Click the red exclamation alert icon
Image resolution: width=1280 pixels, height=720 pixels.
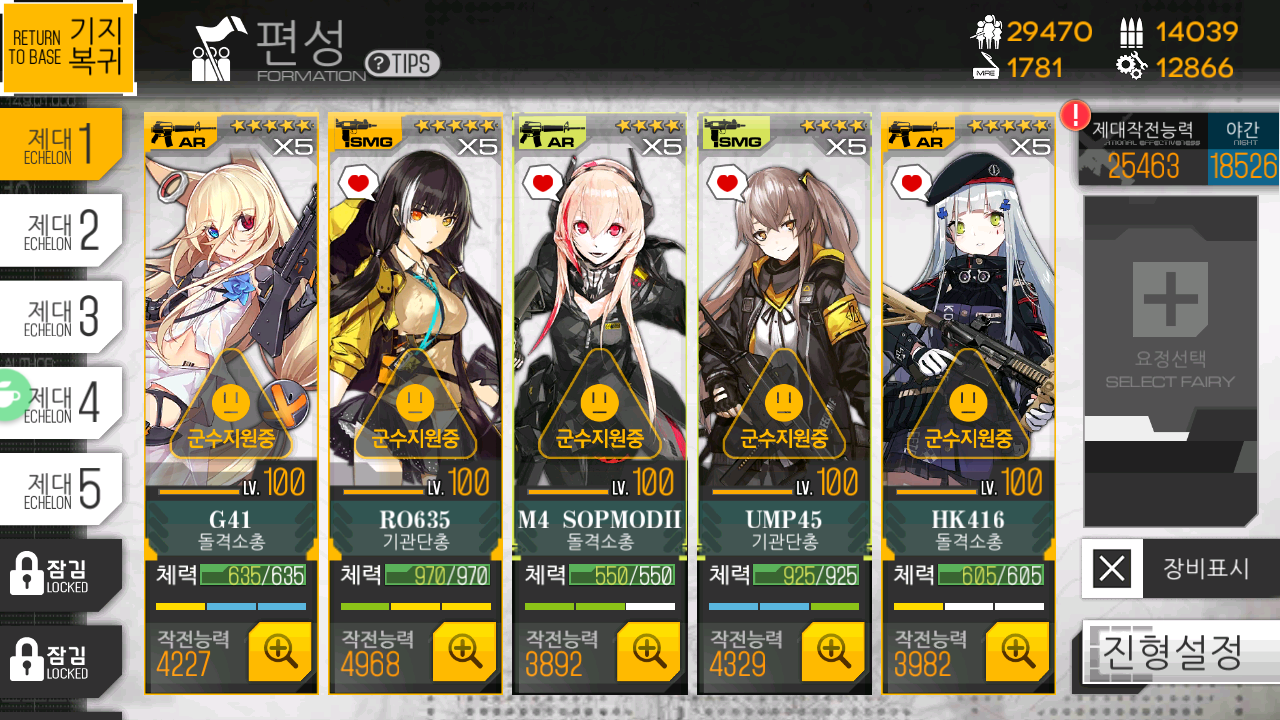pyautogui.click(x=1075, y=115)
